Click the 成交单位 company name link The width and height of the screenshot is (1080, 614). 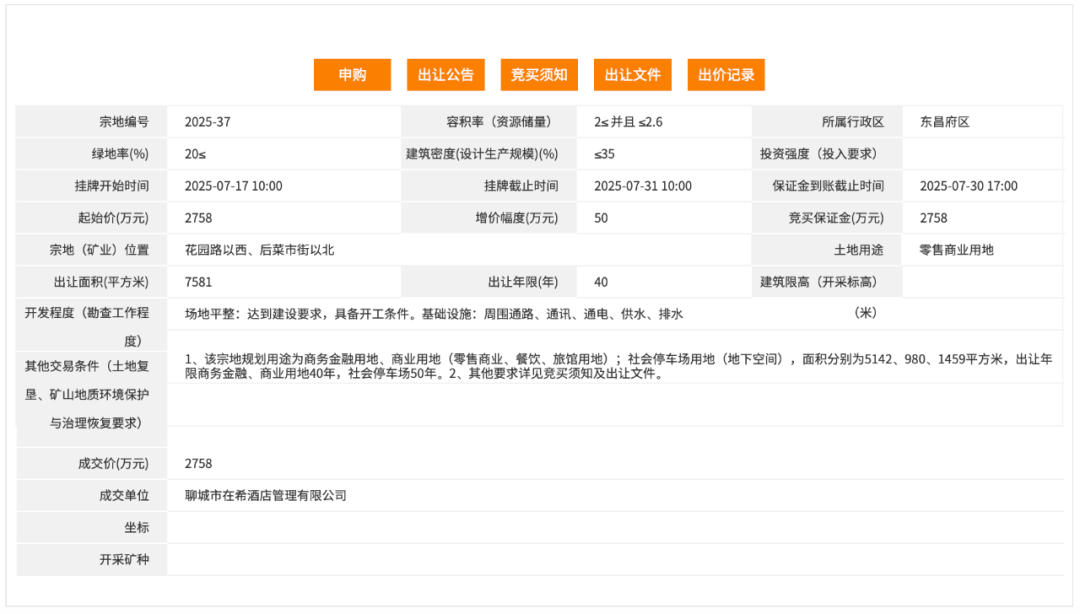264,495
